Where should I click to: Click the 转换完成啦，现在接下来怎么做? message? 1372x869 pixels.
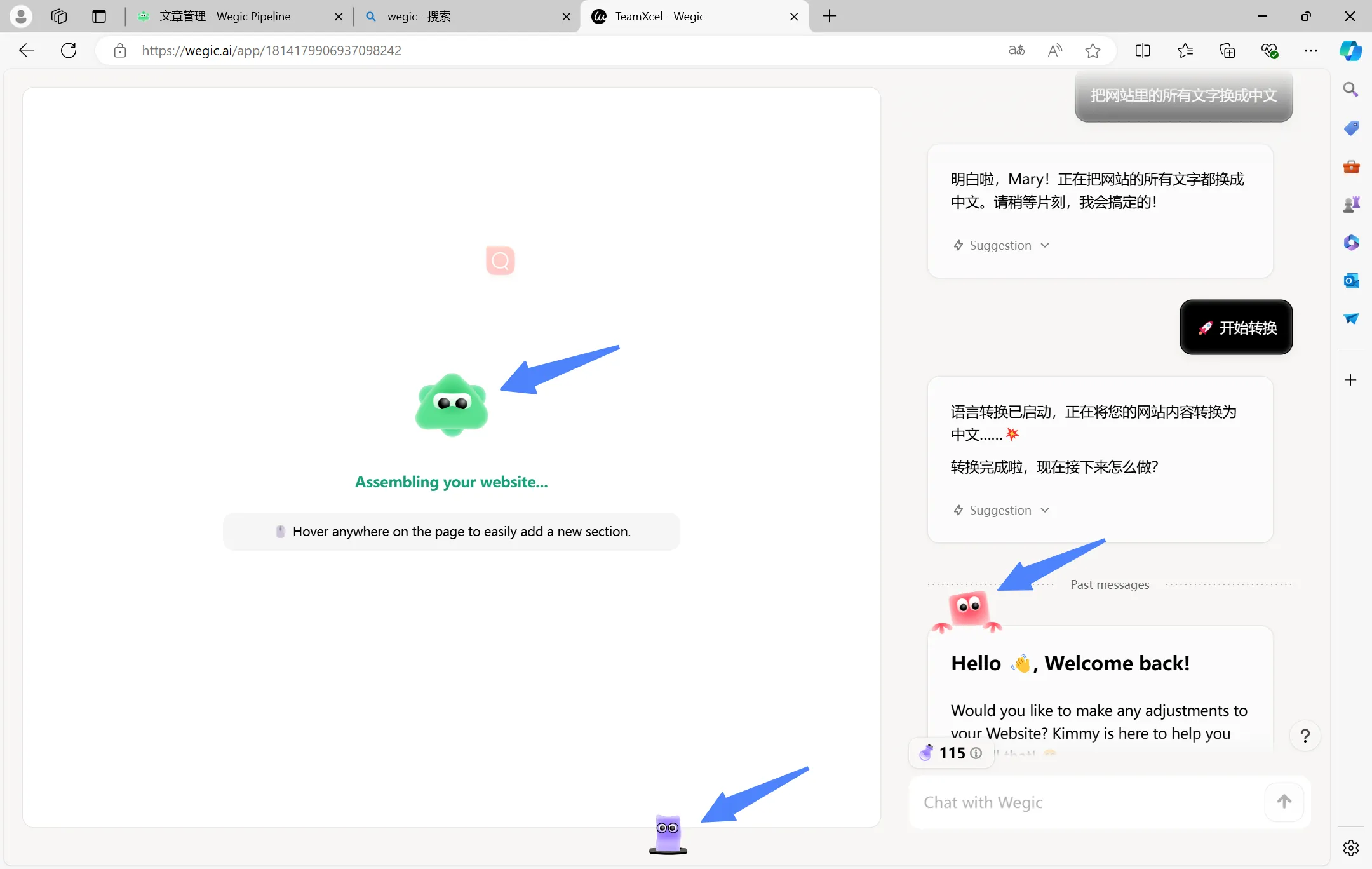pyautogui.click(x=1054, y=467)
